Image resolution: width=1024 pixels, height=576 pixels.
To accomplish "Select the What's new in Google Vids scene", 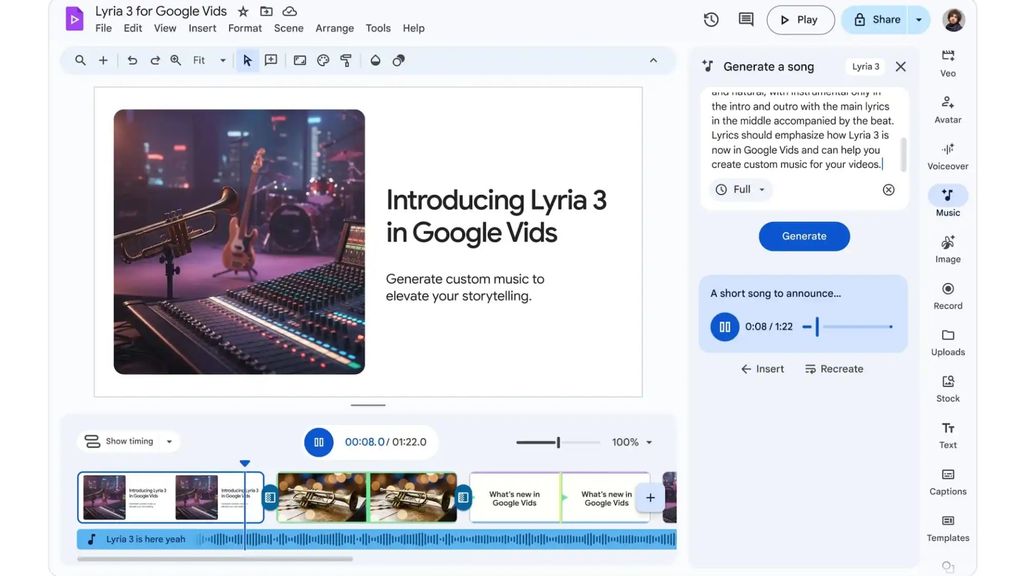I will (x=515, y=498).
